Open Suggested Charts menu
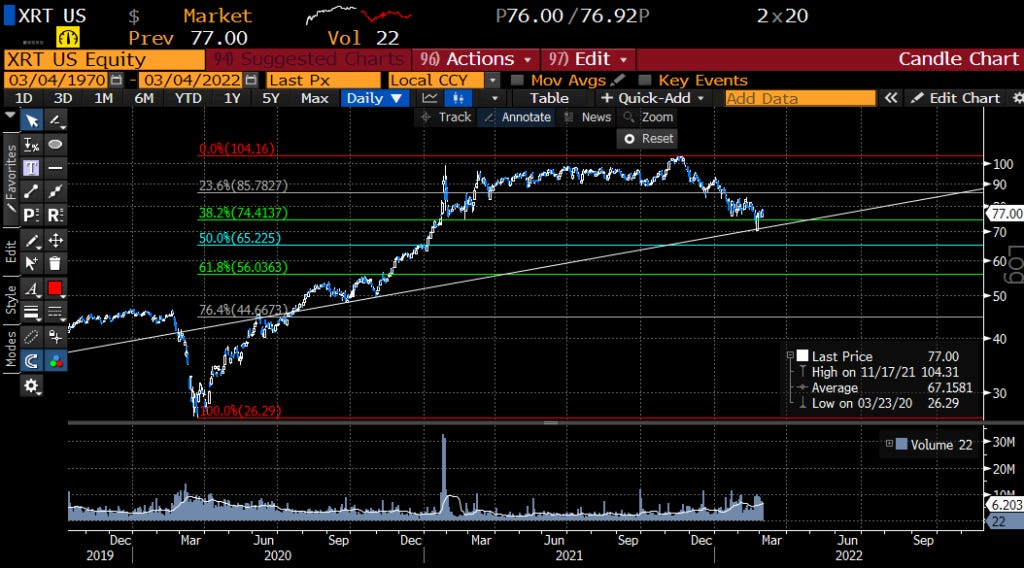1024x568 pixels. (x=308, y=59)
